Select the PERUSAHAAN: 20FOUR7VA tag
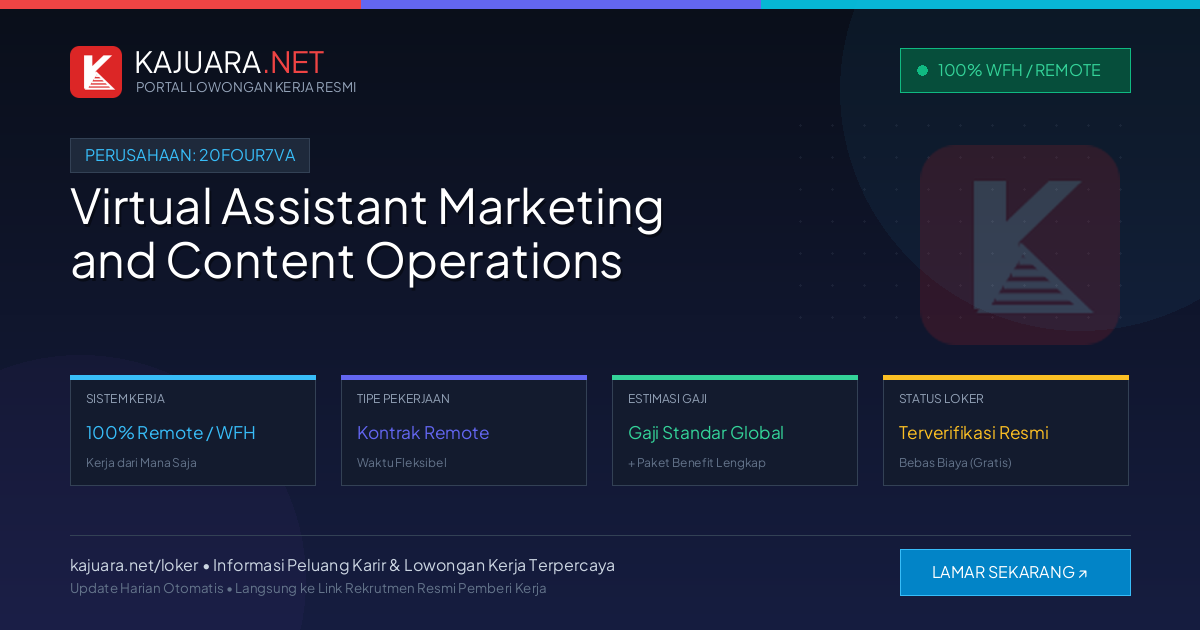1200x630 pixels. coord(190,155)
